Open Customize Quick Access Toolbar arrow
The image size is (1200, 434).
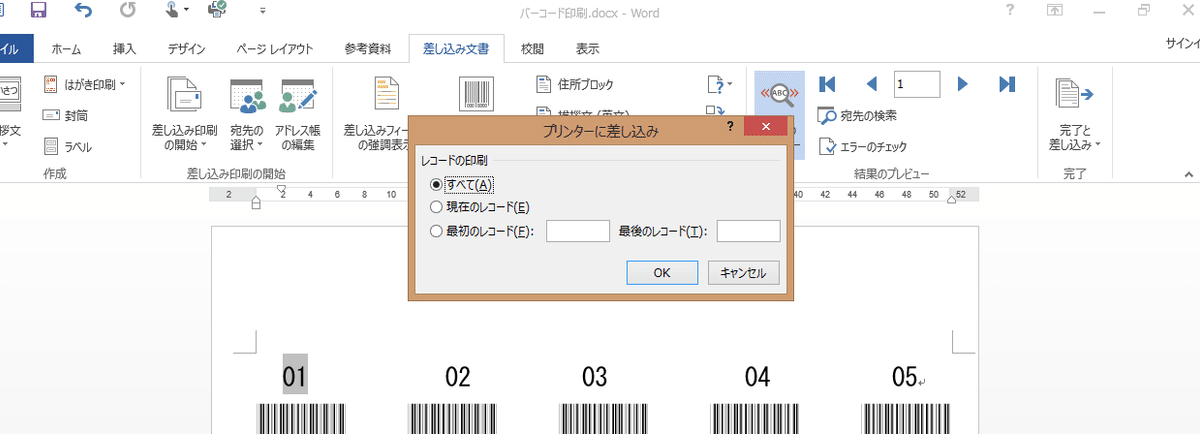(x=262, y=13)
